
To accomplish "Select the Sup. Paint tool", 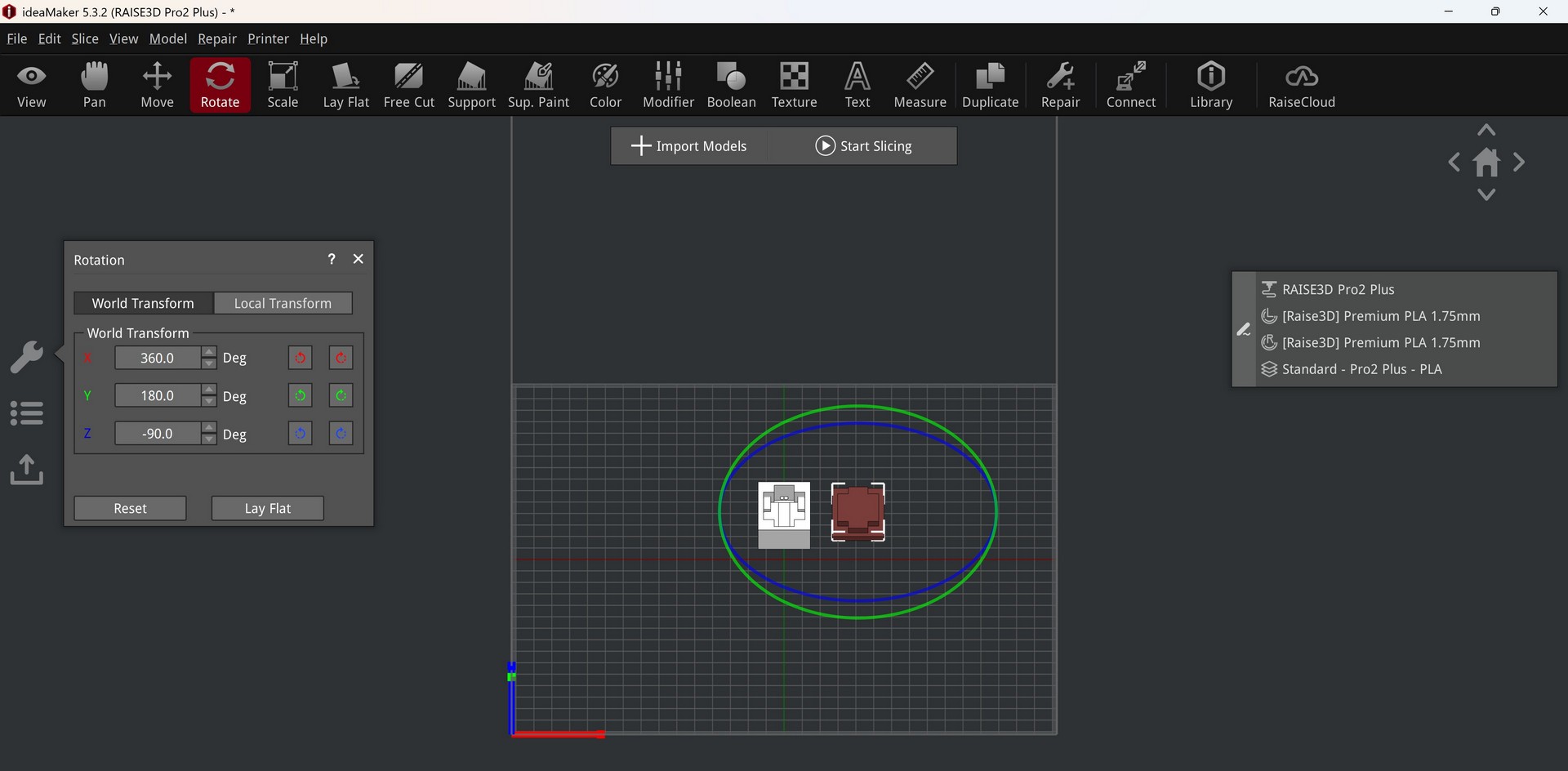I will (x=539, y=85).
